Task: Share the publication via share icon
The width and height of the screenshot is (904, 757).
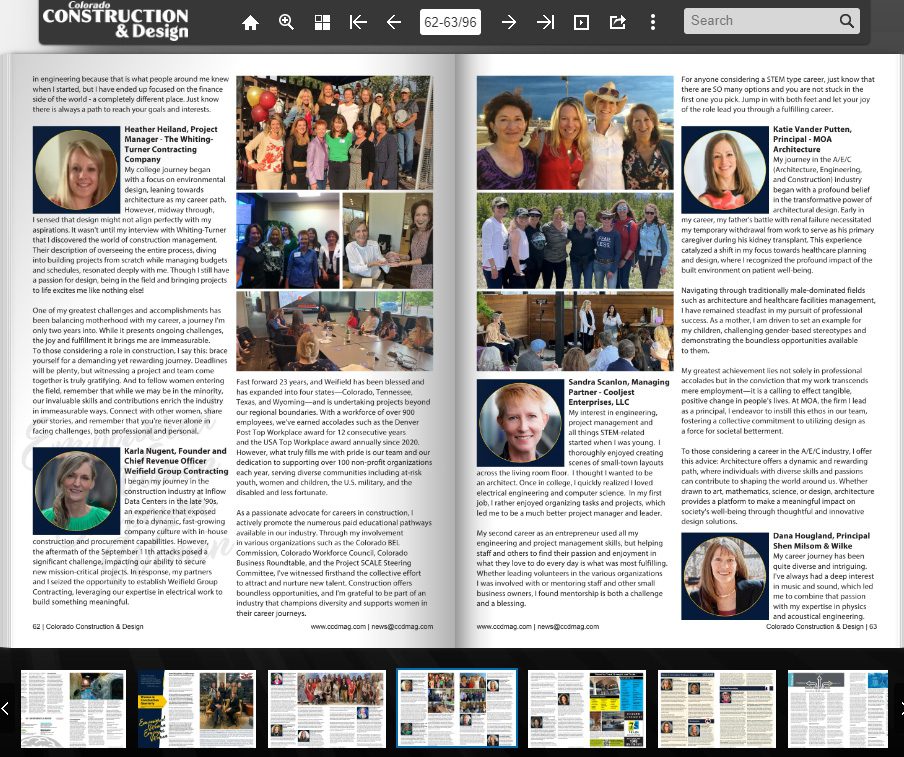Action: [617, 22]
